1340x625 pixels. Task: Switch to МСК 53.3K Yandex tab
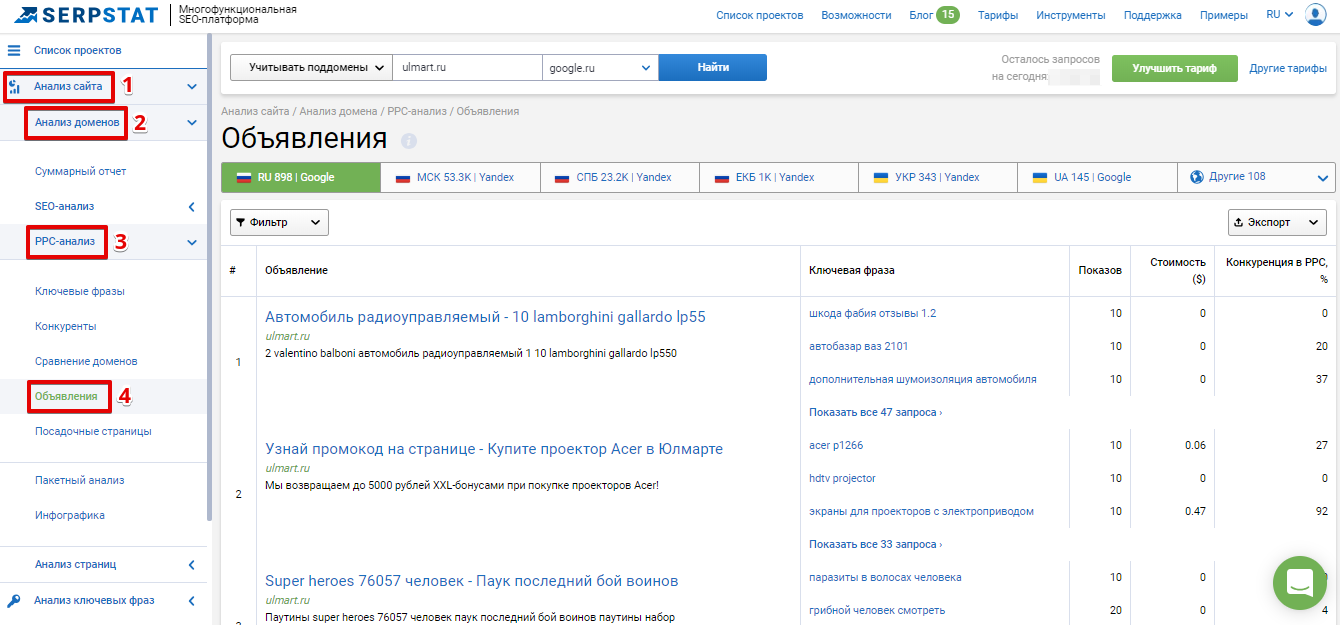pos(460,177)
